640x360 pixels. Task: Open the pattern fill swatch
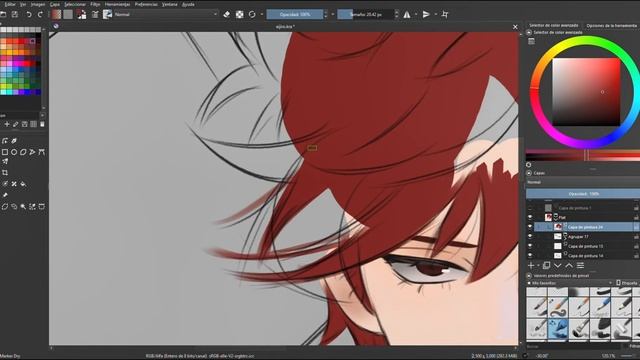point(68,14)
